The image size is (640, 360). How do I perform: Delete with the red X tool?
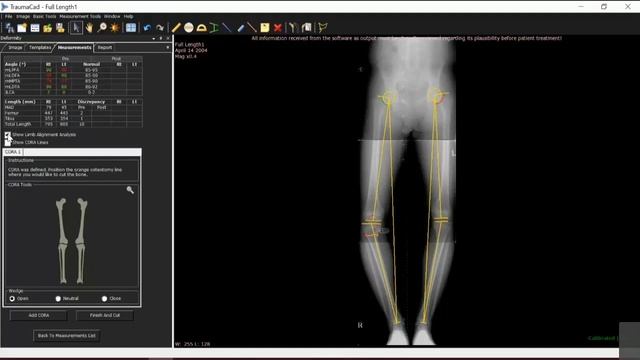tap(278, 27)
